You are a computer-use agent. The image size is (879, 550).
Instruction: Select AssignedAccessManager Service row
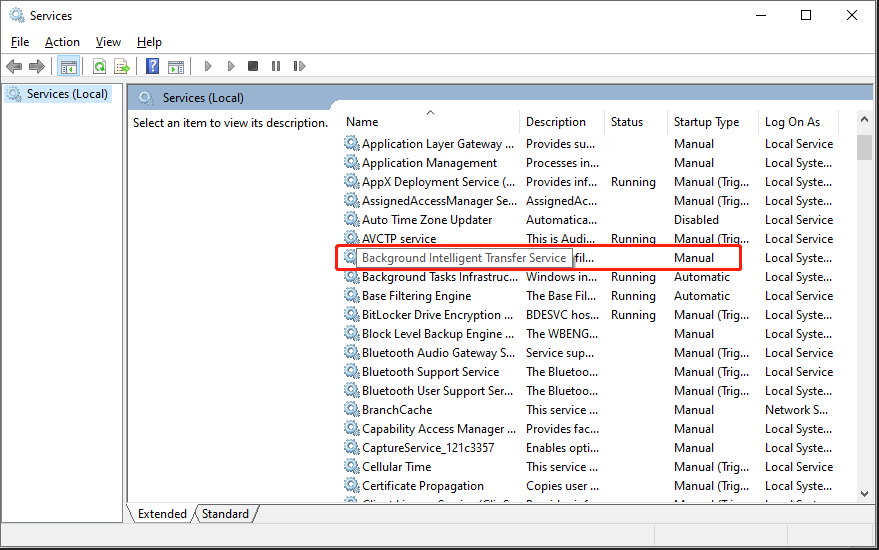pos(589,201)
